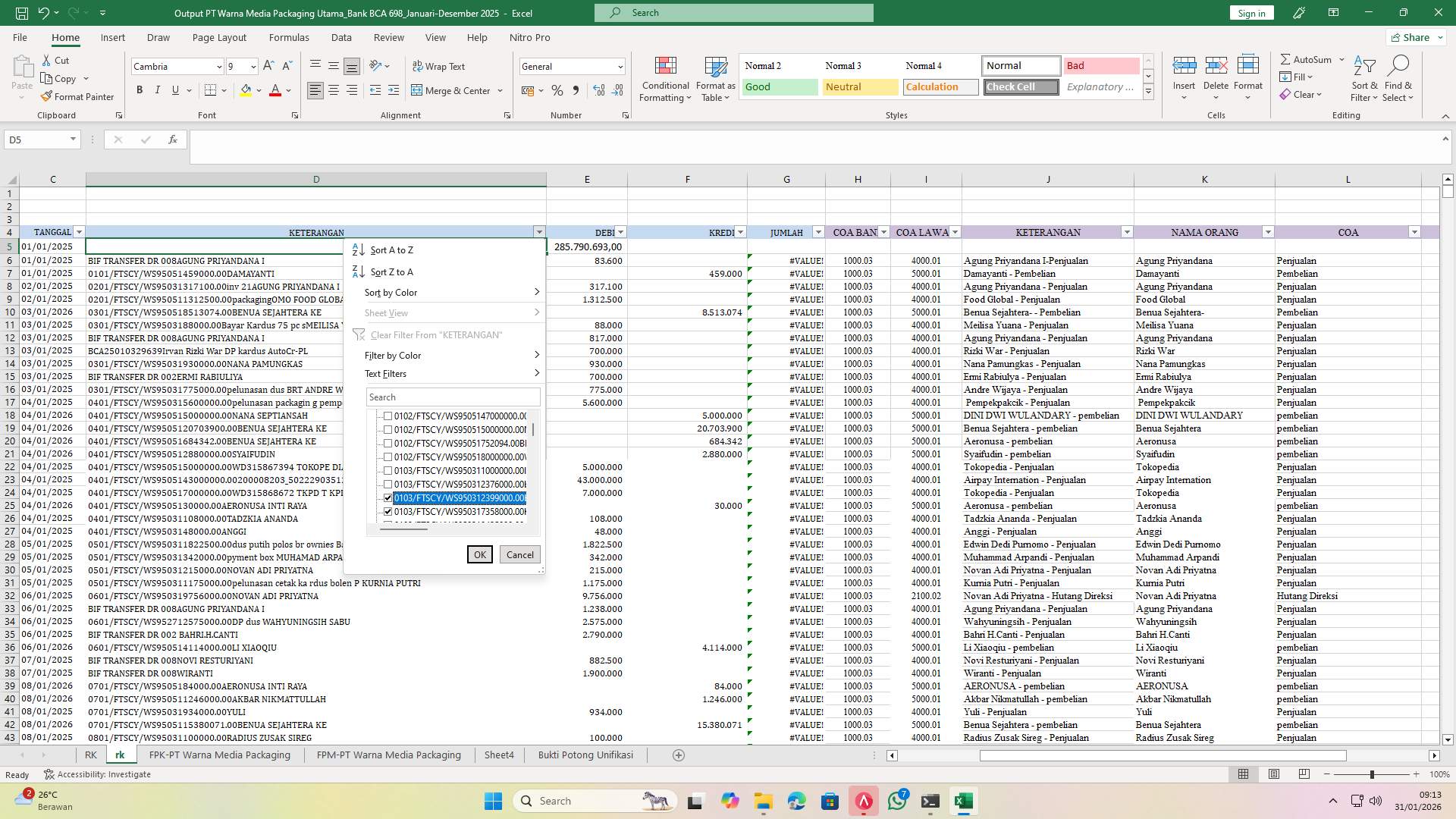Open the Cambria font name dropdown
Image resolution: width=1456 pixels, height=819 pixels.
[218, 67]
